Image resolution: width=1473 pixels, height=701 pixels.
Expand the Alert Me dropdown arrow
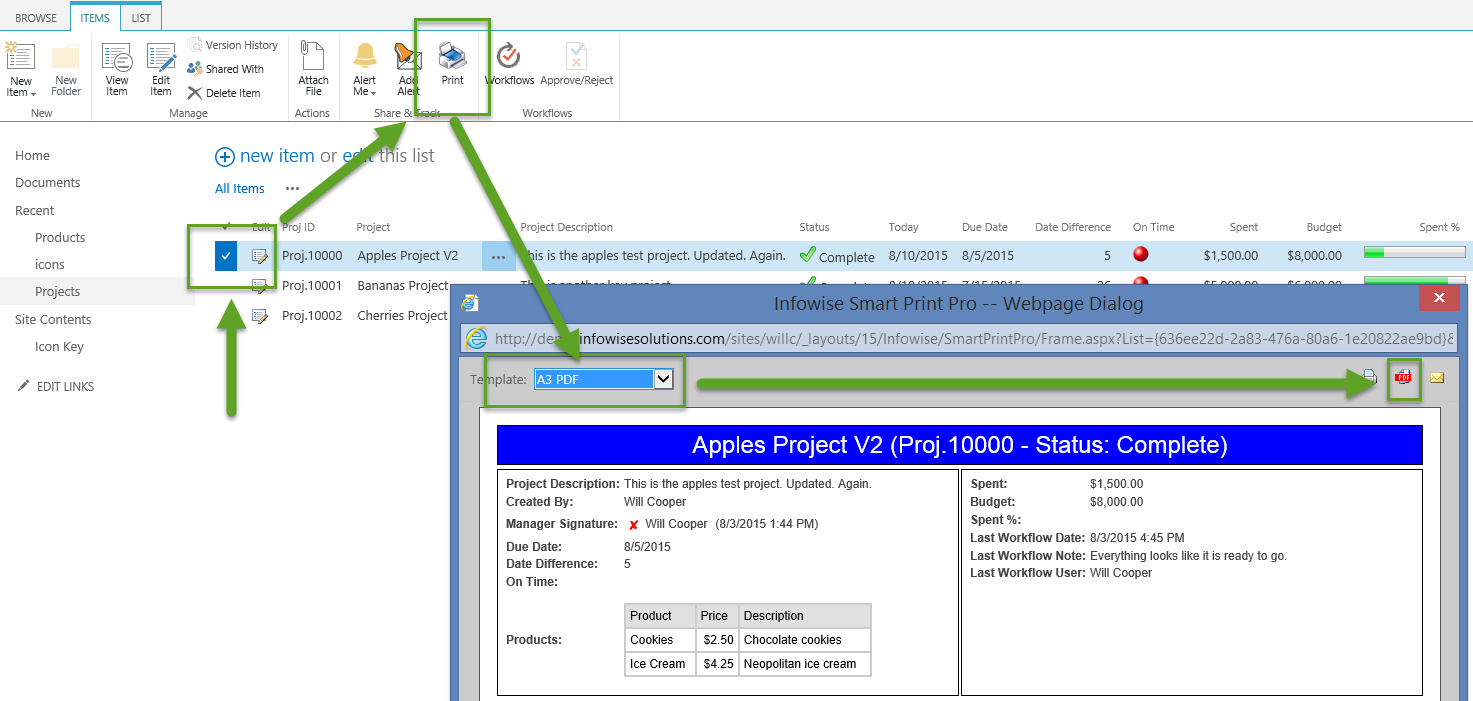(x=374, y=94)
